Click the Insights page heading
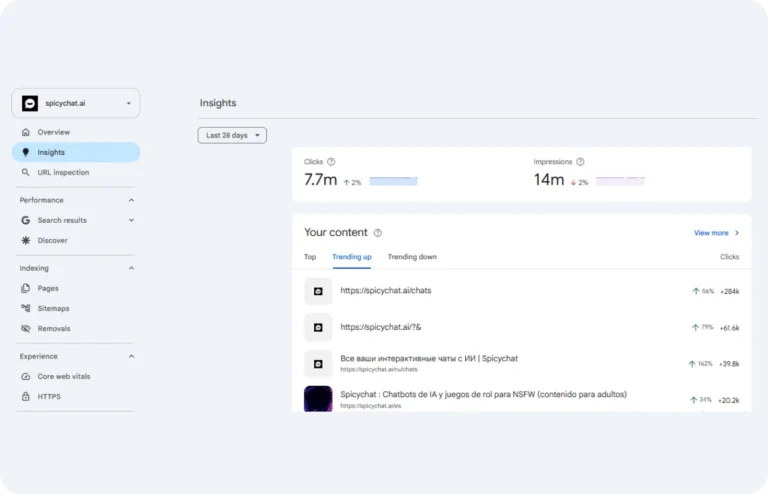 click(218, 103)
